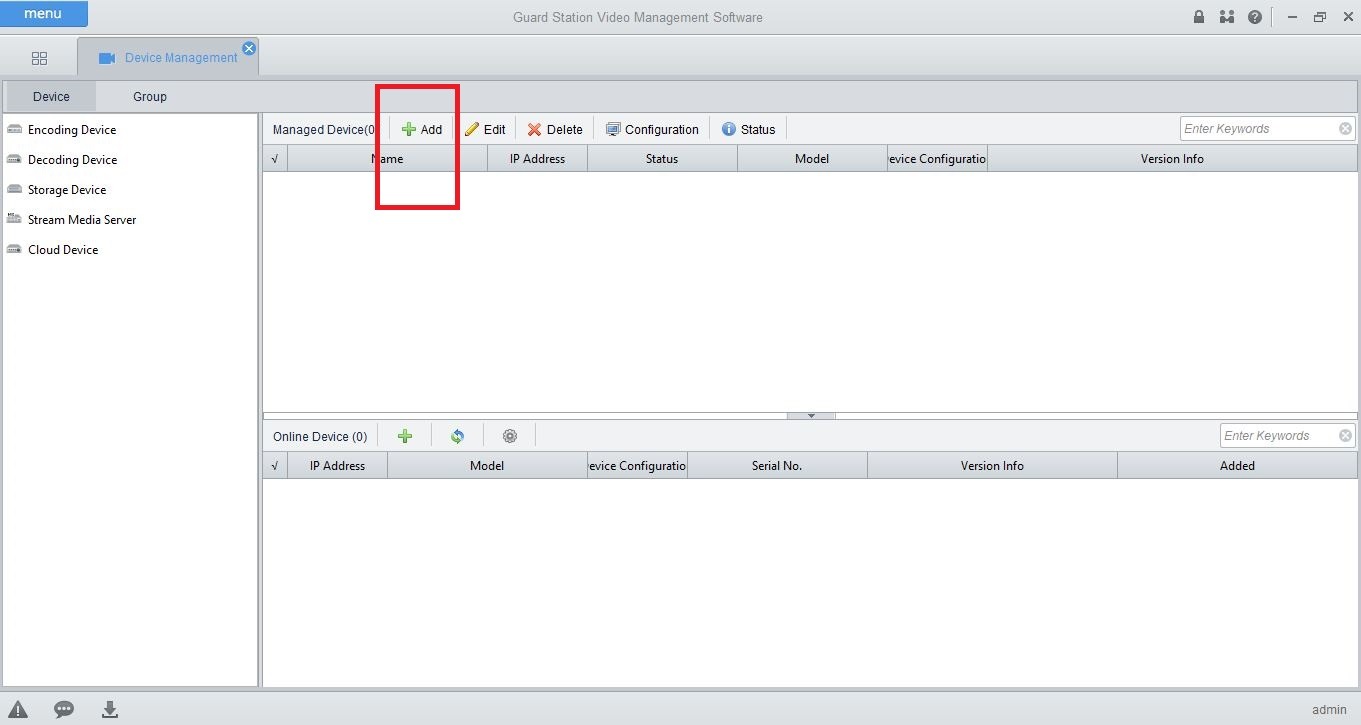Select Encoding Device in the left list
The width and height of the screenshot is (1361, 725).
[71, 130]
